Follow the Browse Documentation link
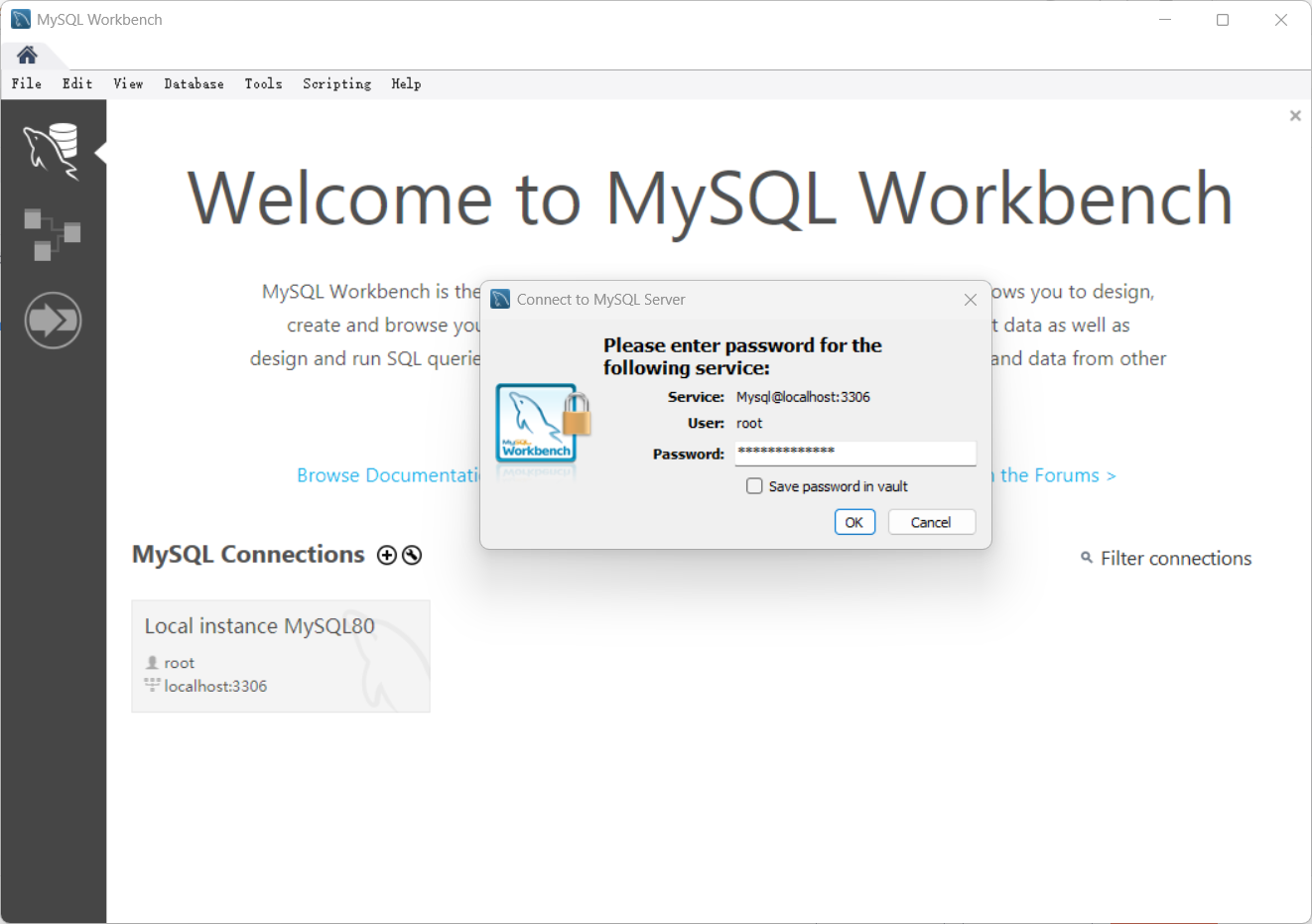Image resolution: width=1312 pixels, height=924 pixels. tap(389, 475)
